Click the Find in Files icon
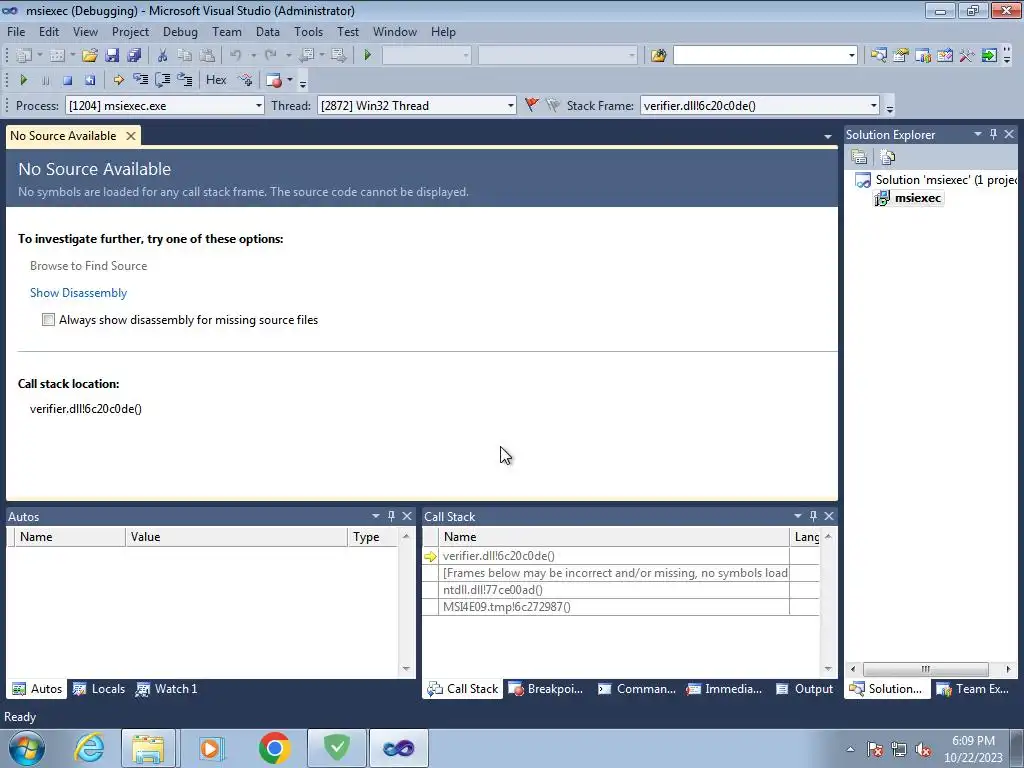This screenshot has width=1024, height=768. [x=658, y=56]
